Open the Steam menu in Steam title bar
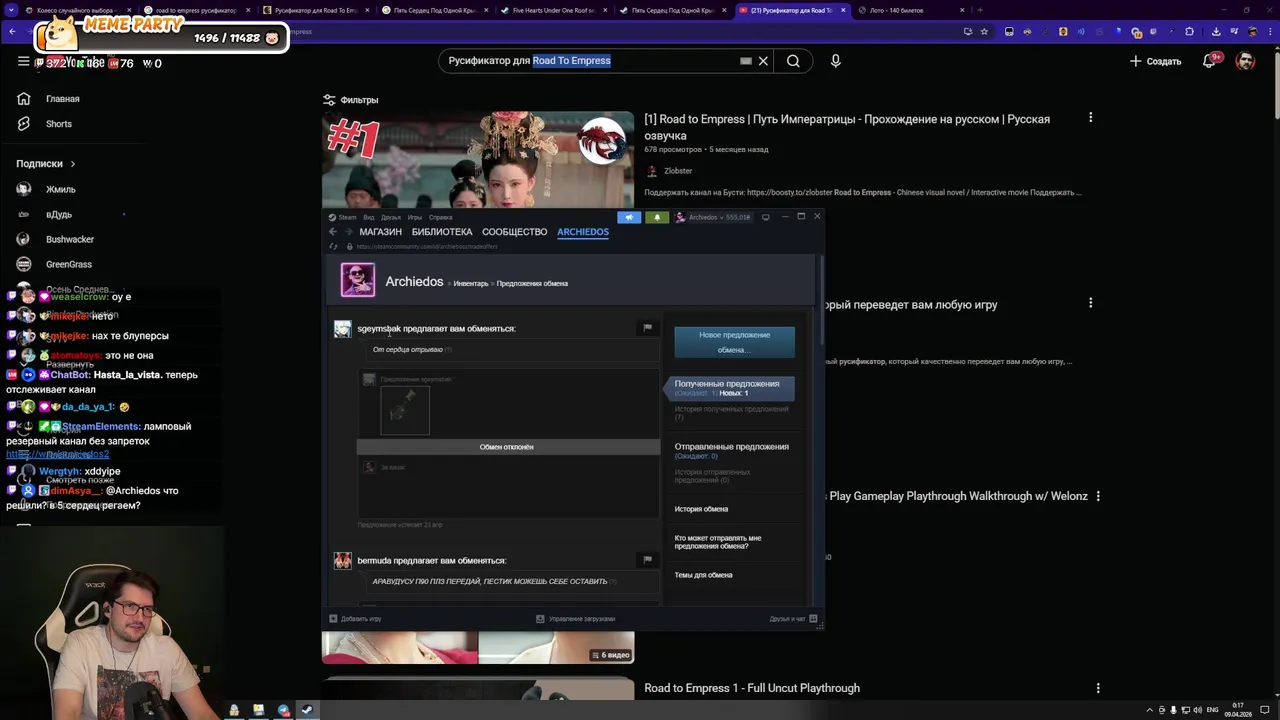The width and height of the screenshot is (1280, 720). pyautogui.click(x=343, y=217)
